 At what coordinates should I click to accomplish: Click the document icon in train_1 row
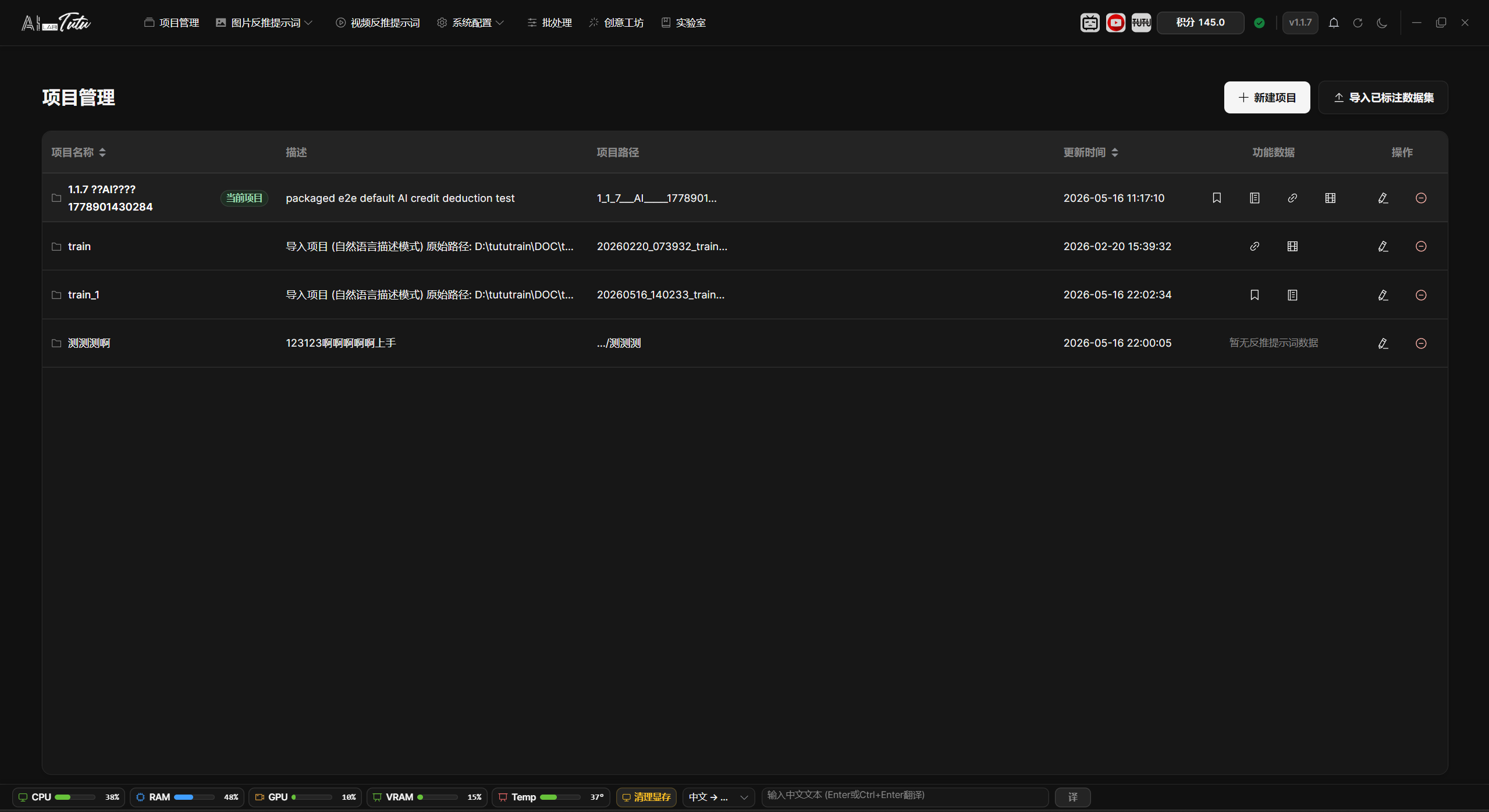coord(1292,295)
